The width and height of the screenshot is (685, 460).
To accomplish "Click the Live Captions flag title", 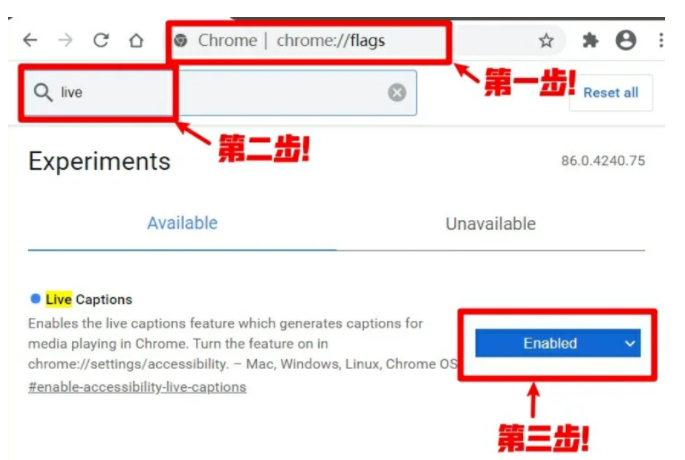I will click(89, 300).
